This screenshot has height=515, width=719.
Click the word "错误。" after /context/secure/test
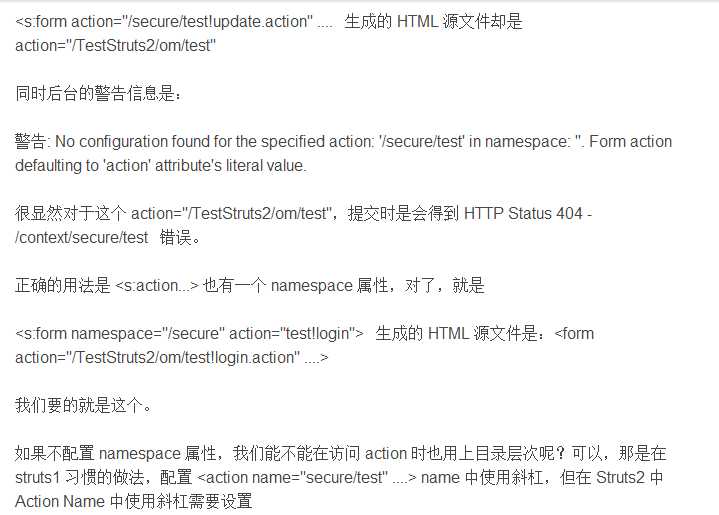tap(181, 238)
